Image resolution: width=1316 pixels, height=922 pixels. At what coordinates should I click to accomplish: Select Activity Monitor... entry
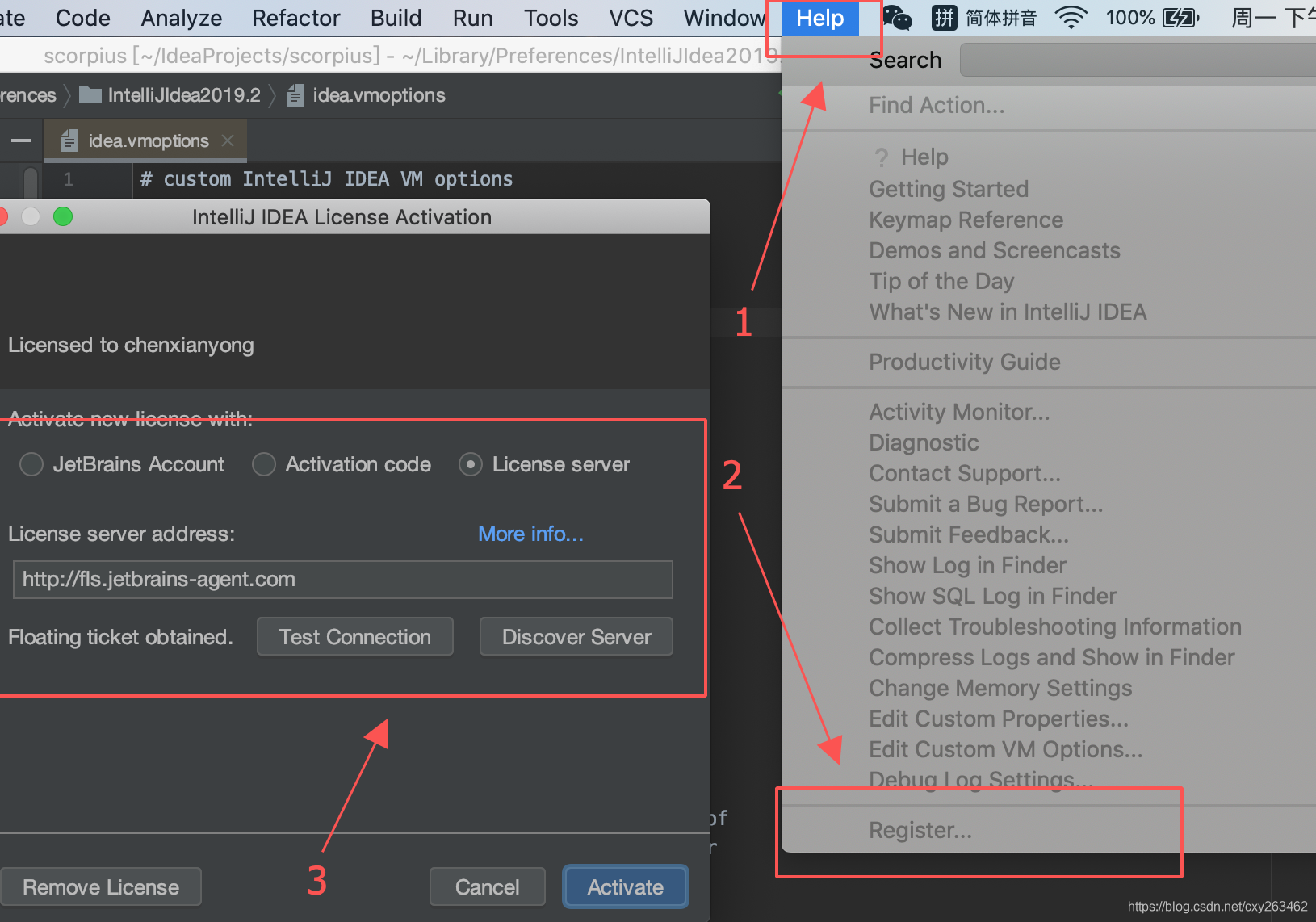pyautogui.click(x=959, y=412)
